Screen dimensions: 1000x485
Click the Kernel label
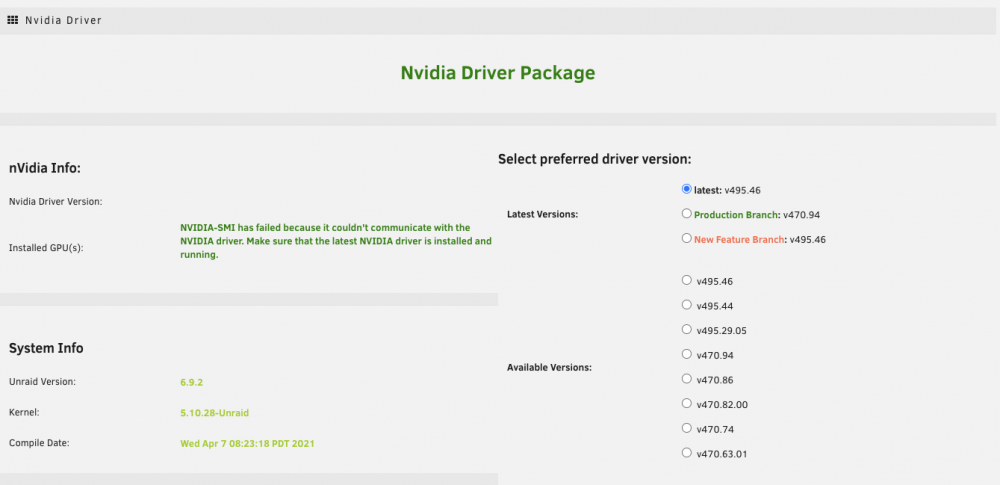click(x=24, y=412)
